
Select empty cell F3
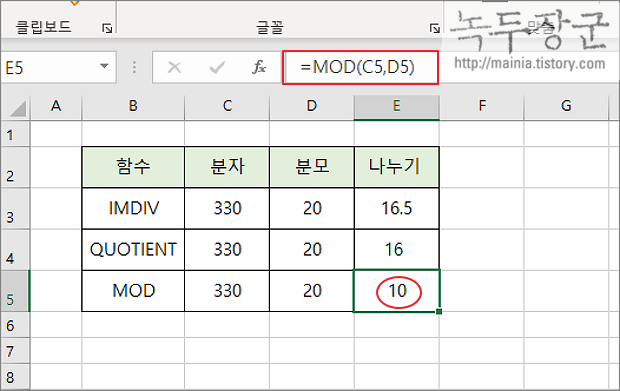[x=482, y=208]
